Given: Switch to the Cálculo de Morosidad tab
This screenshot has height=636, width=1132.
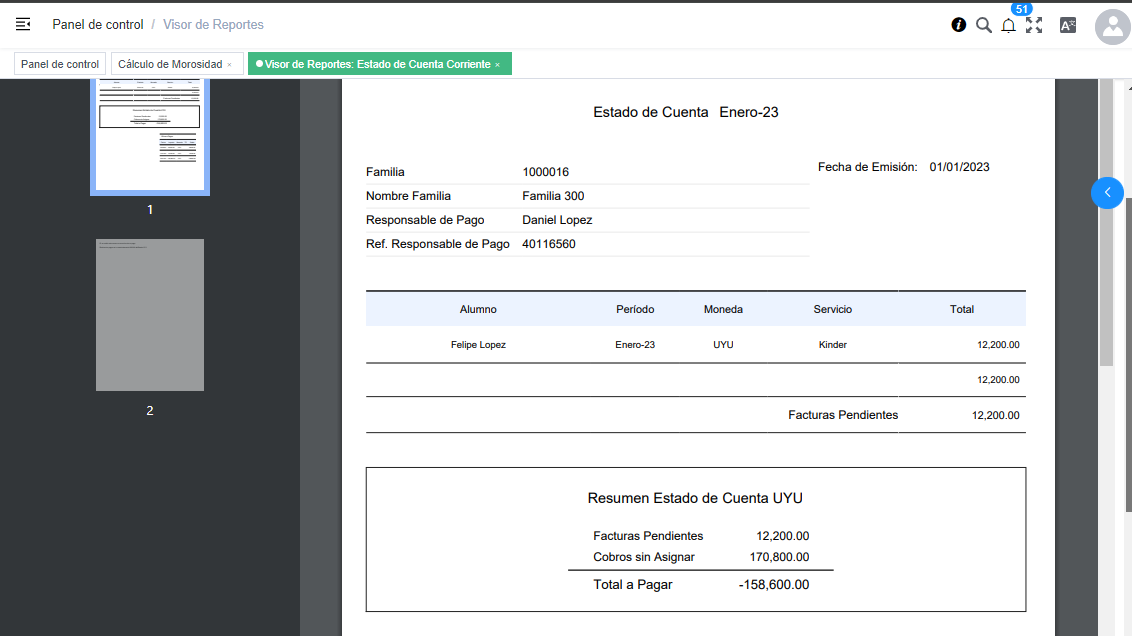Looking at the screenshot, I should click(170, 64).
